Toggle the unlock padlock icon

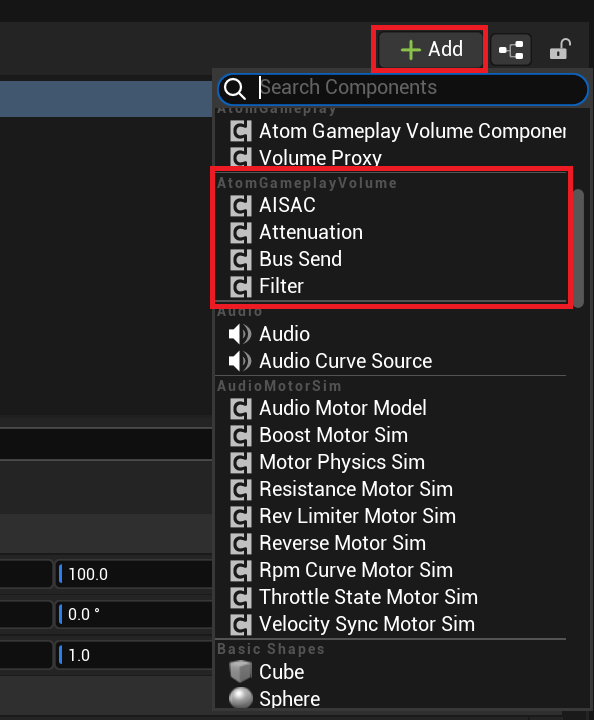click(x=560, y=49)
